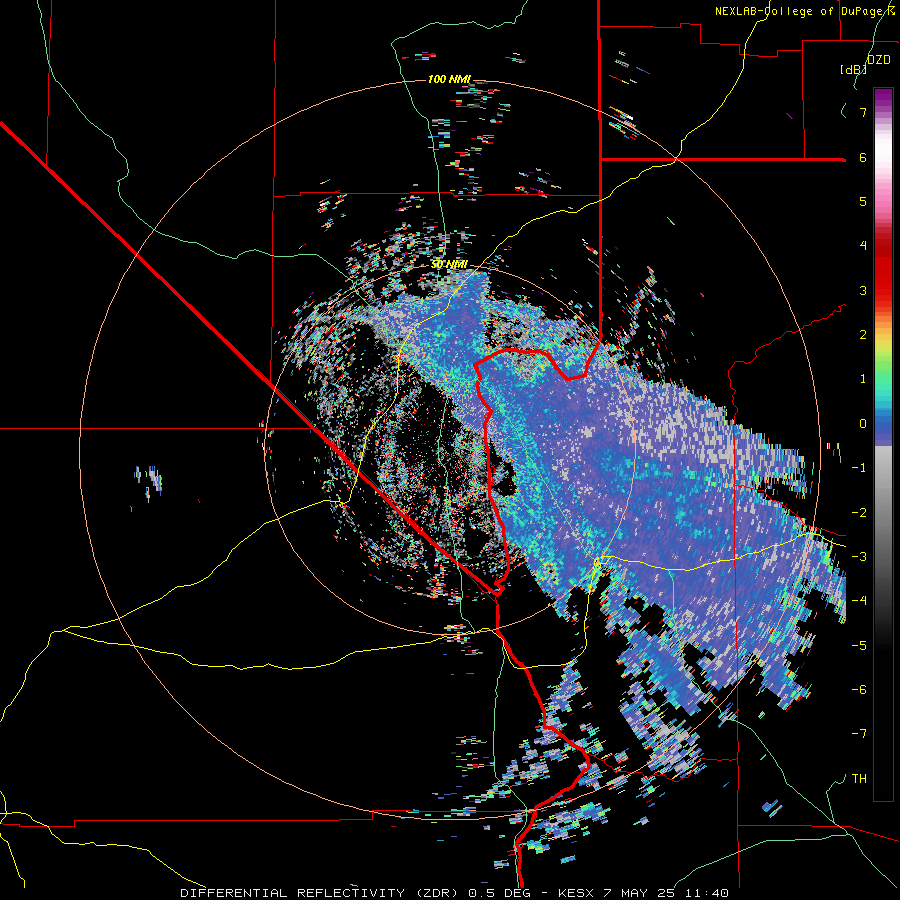The width and height of the screenshot is (900, 900).
Task: Click the 5 value on color scale
Action: [x=863, y=201]
